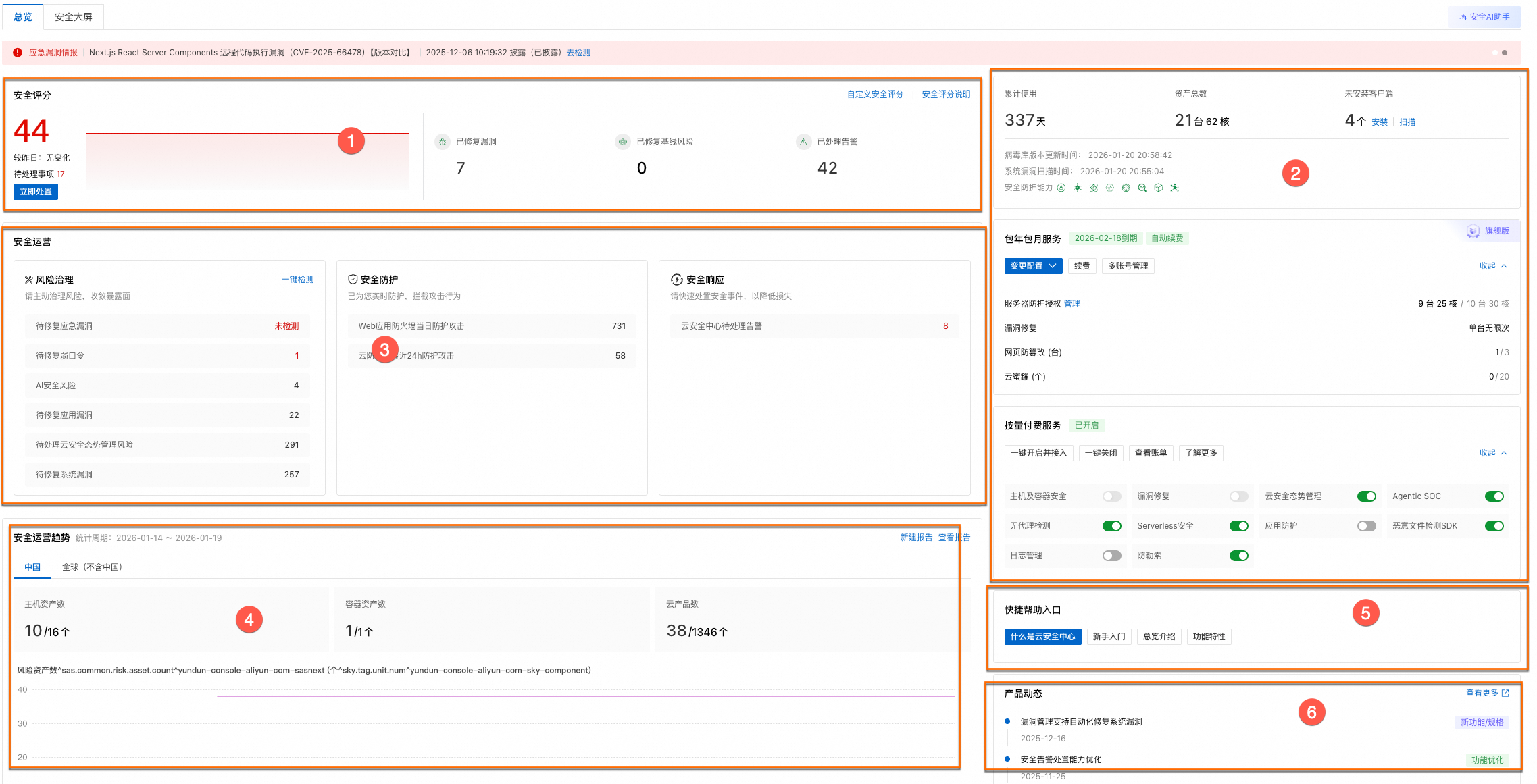Select the 全球(不含中国) tab
The image size is (1537, 784).
93,567
